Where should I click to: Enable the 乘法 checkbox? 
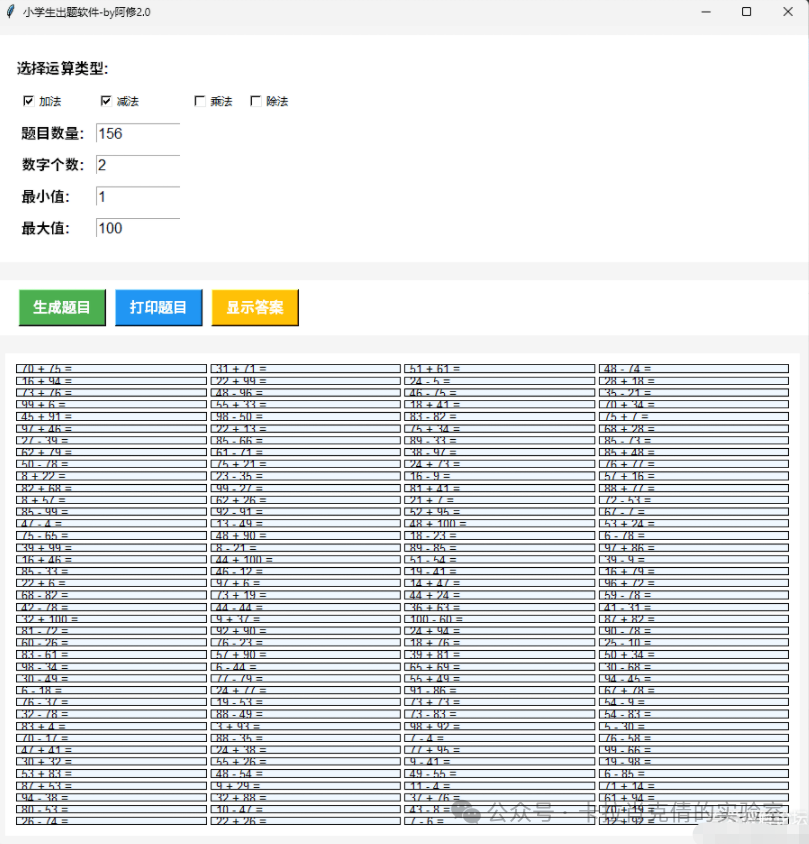click(200, 101)
